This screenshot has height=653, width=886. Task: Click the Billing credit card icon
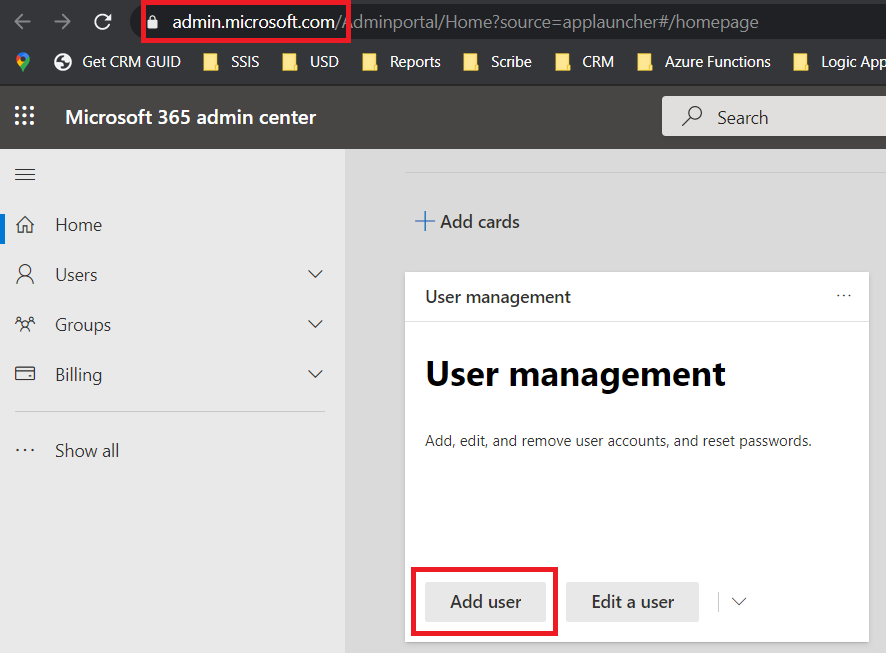(25, 373)
